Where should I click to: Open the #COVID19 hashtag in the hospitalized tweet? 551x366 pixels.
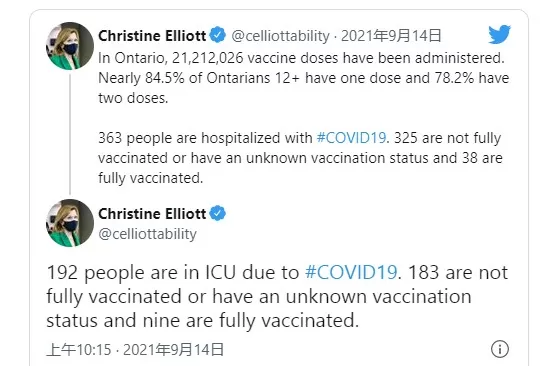[351, 138]
